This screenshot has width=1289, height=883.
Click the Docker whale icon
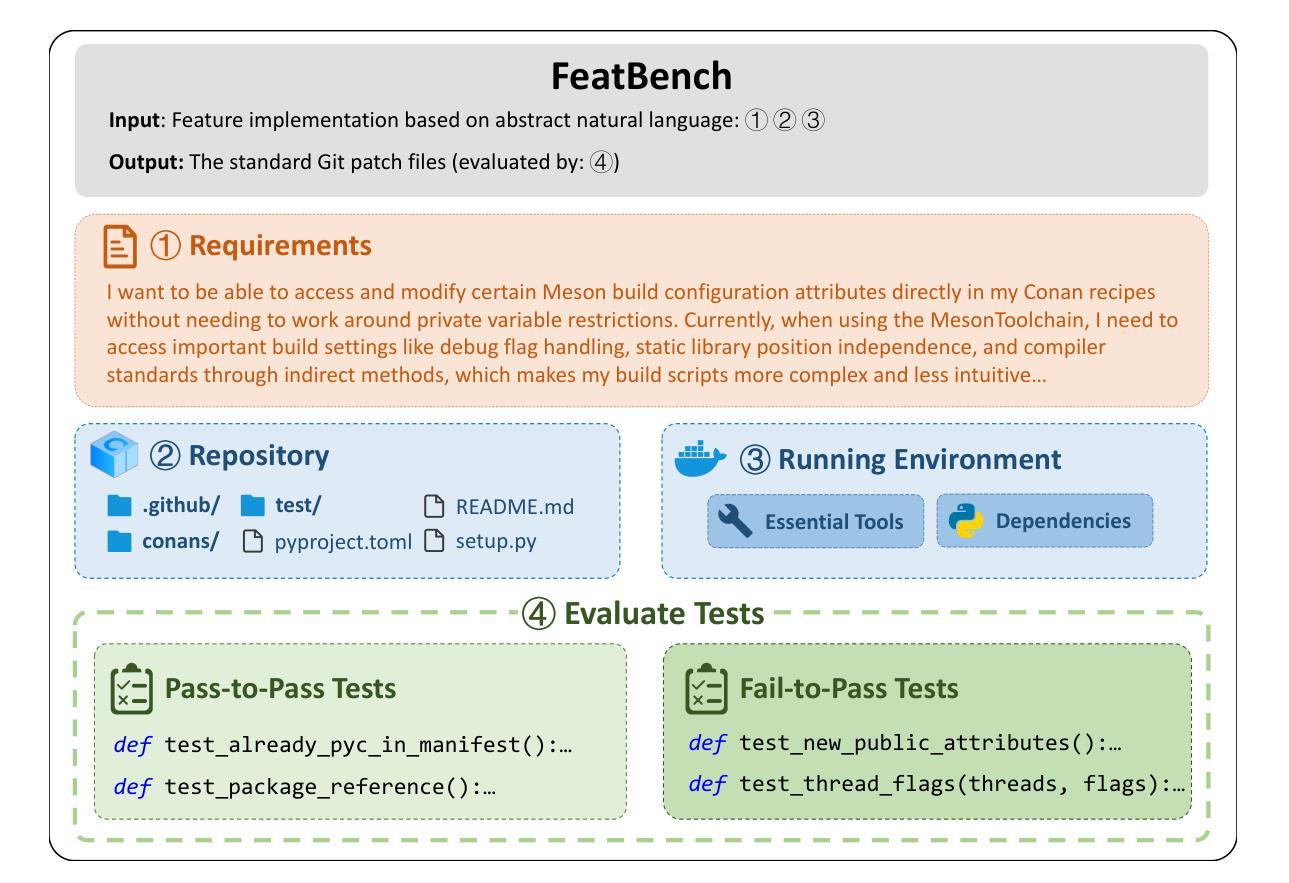(700, 458)
